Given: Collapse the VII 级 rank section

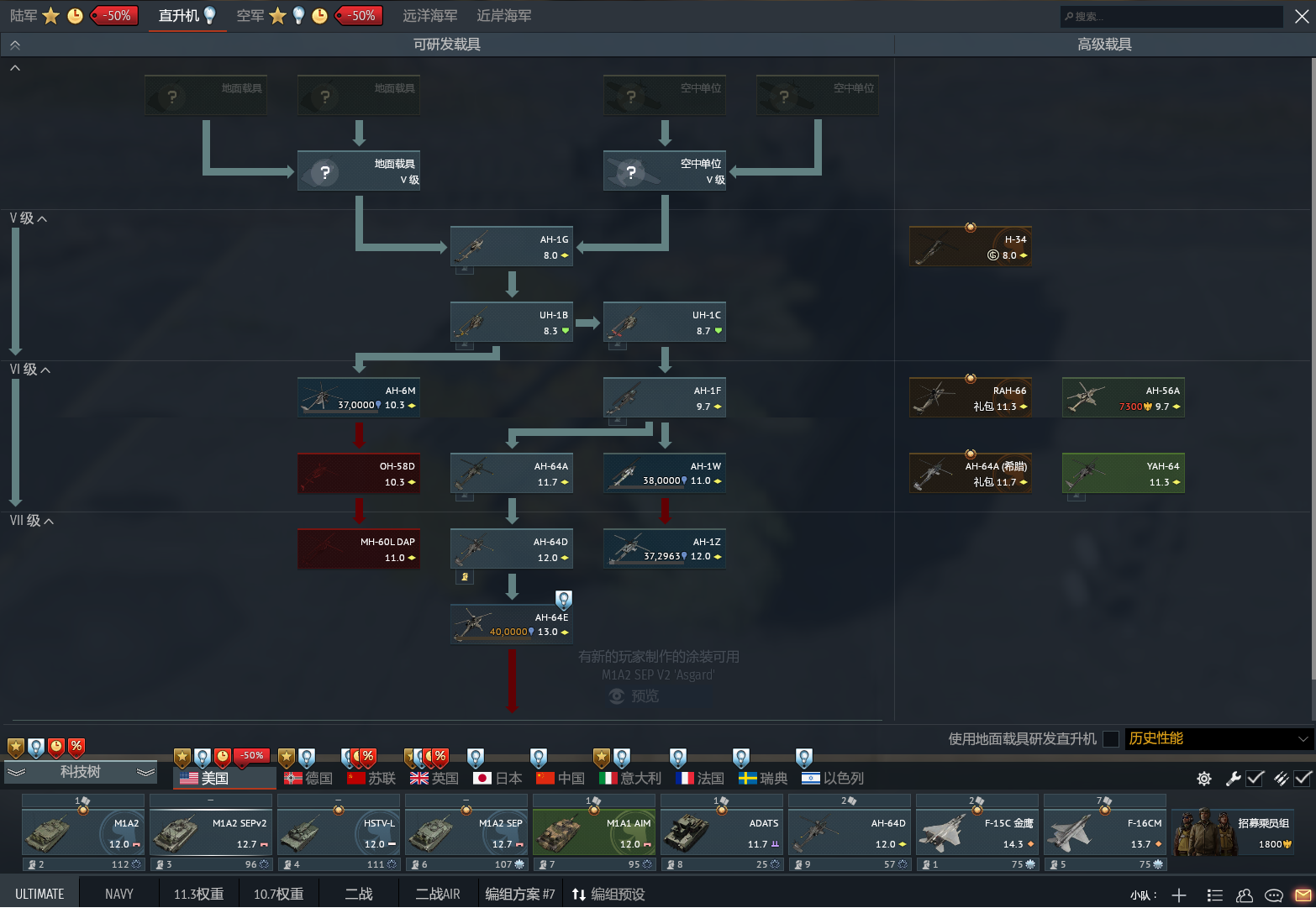Looking at the screenshot, I should tap(32, 521).
